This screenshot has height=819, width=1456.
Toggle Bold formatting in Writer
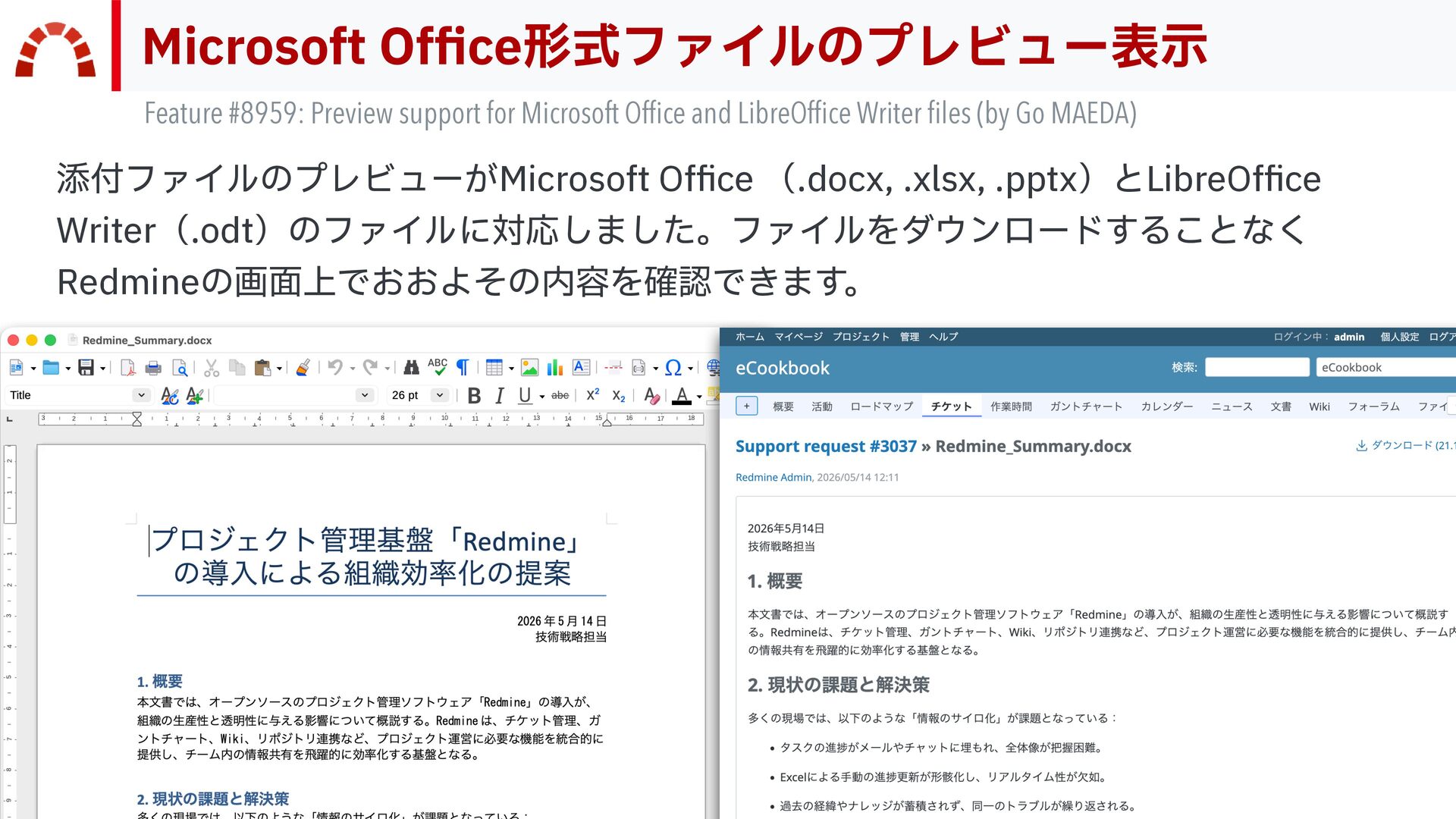tap(474, 395)
